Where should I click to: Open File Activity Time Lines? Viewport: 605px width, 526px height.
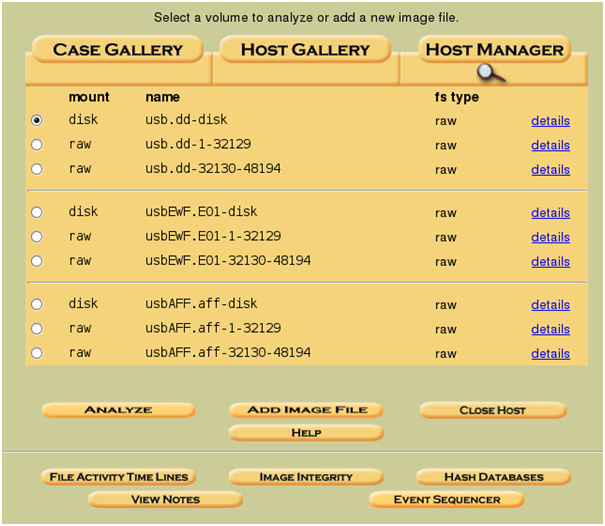pyautogui.click(x=118, y=477)
